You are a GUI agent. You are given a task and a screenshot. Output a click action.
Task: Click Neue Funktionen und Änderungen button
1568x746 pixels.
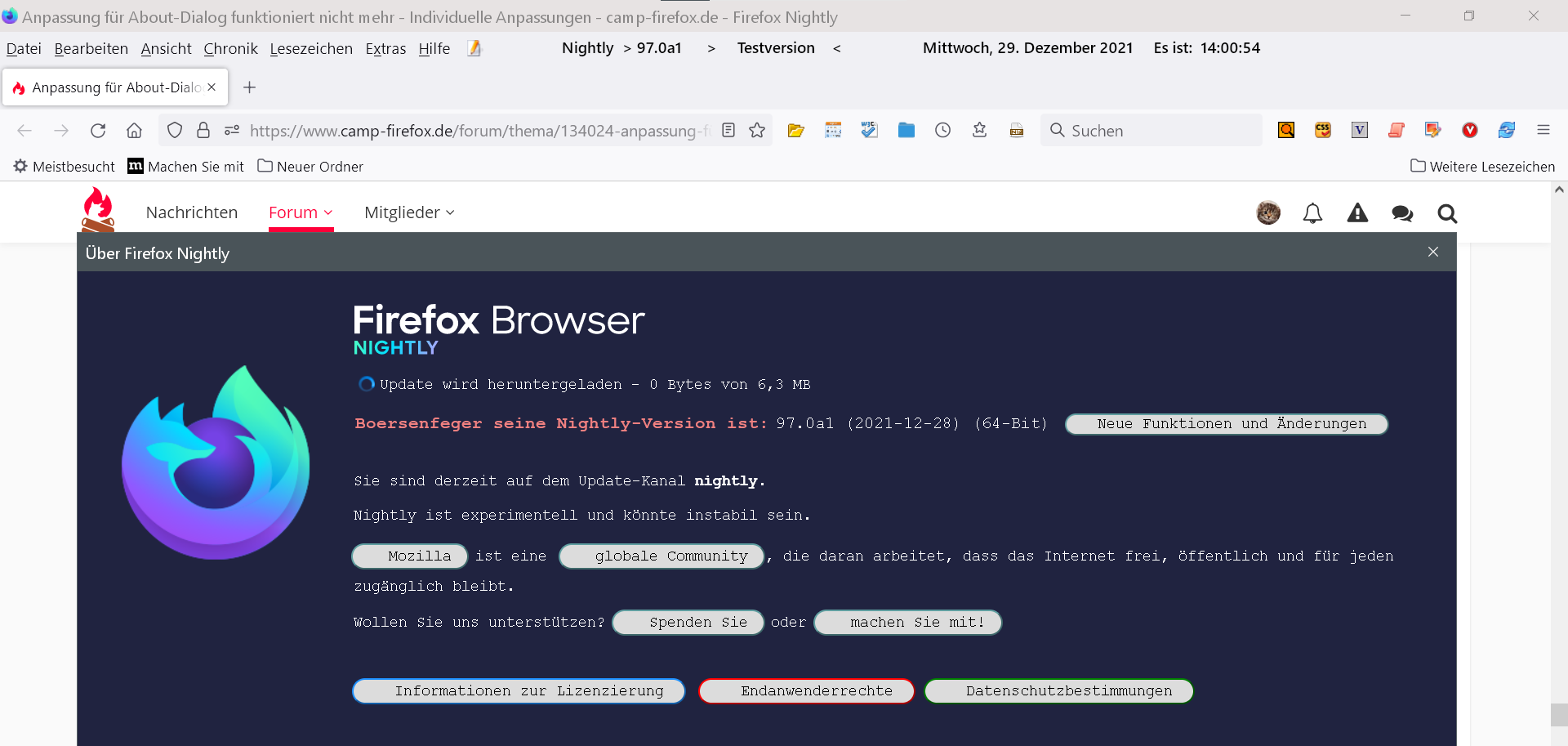pyautogui.click(x=1226, y=424)
